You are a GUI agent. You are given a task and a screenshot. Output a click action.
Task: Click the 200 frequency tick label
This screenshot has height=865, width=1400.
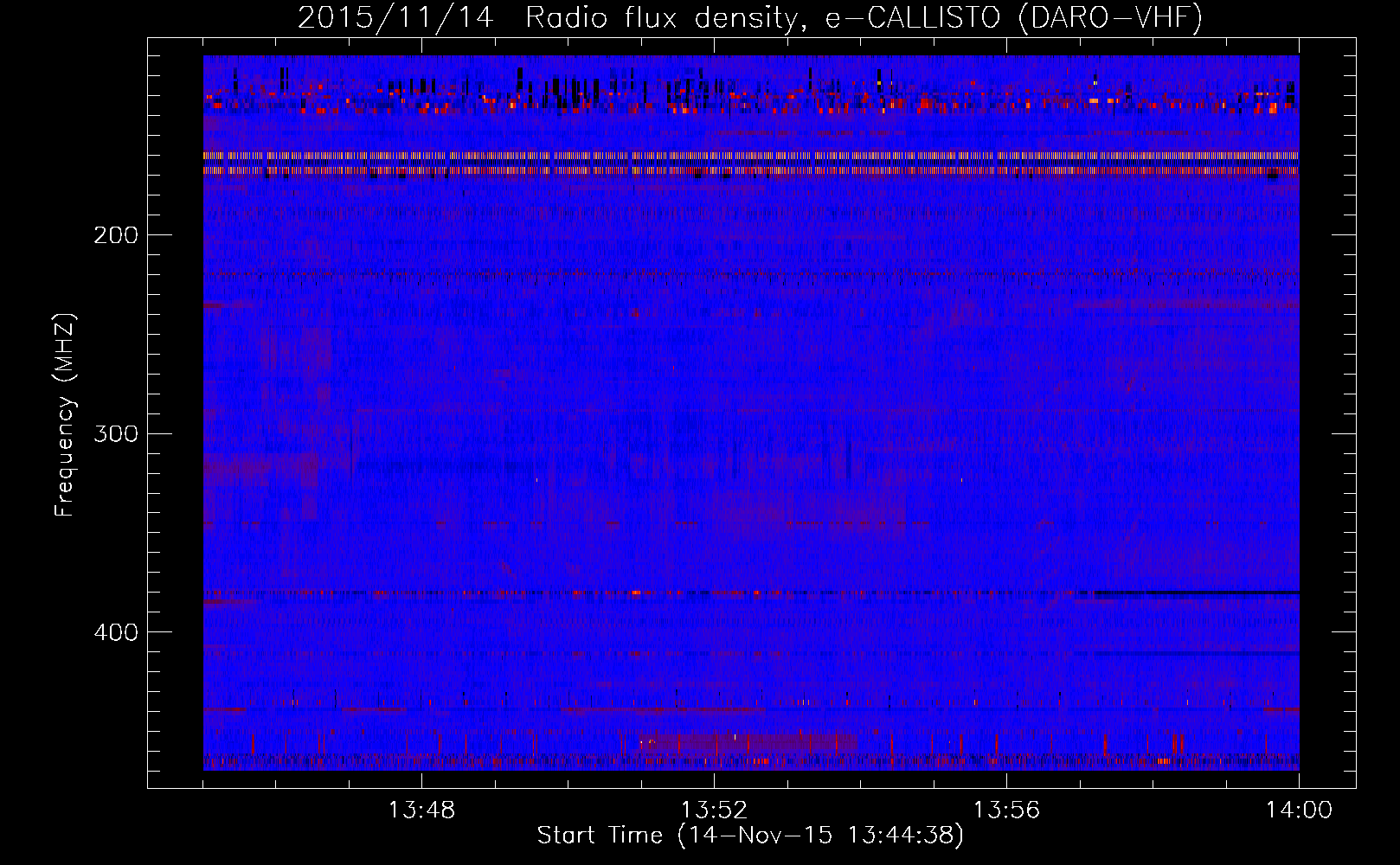(116, 235)
